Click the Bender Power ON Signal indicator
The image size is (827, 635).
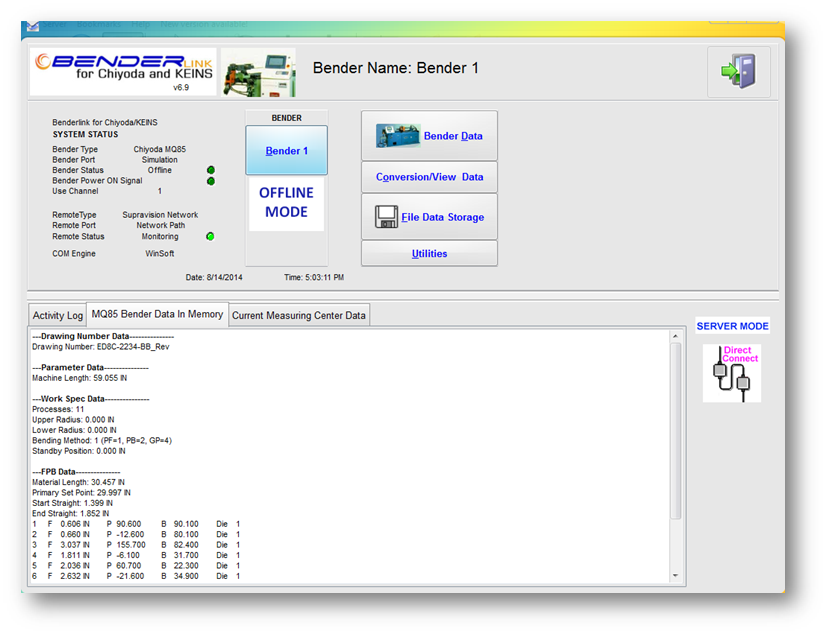click(x=211, y=181)
